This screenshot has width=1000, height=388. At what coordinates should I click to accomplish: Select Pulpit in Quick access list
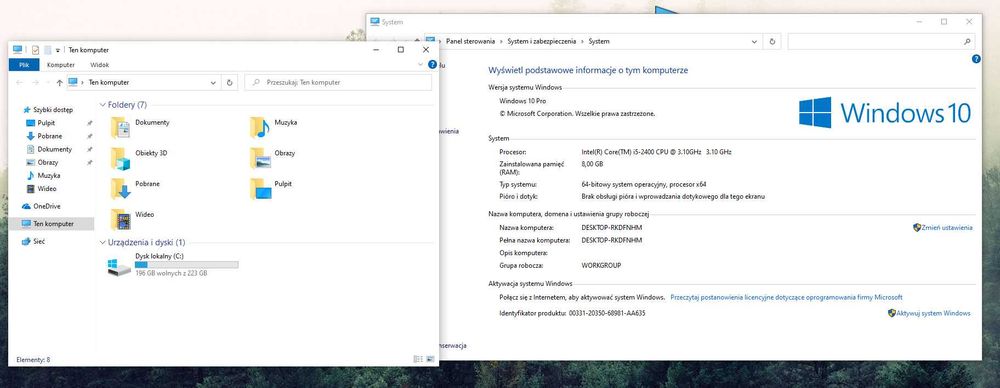tap(46, 123)
